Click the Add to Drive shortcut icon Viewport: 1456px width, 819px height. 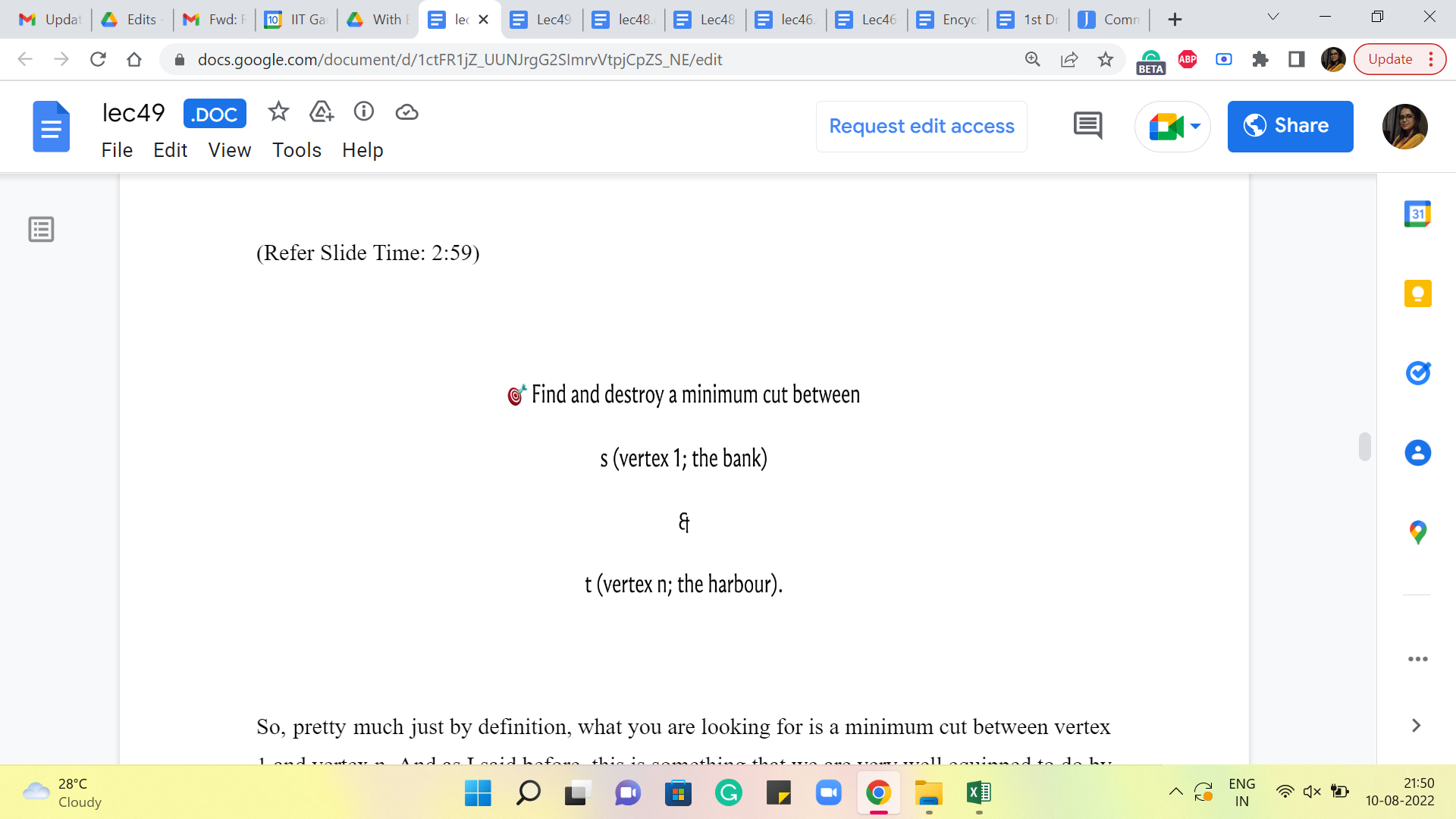tap(322, 112)
